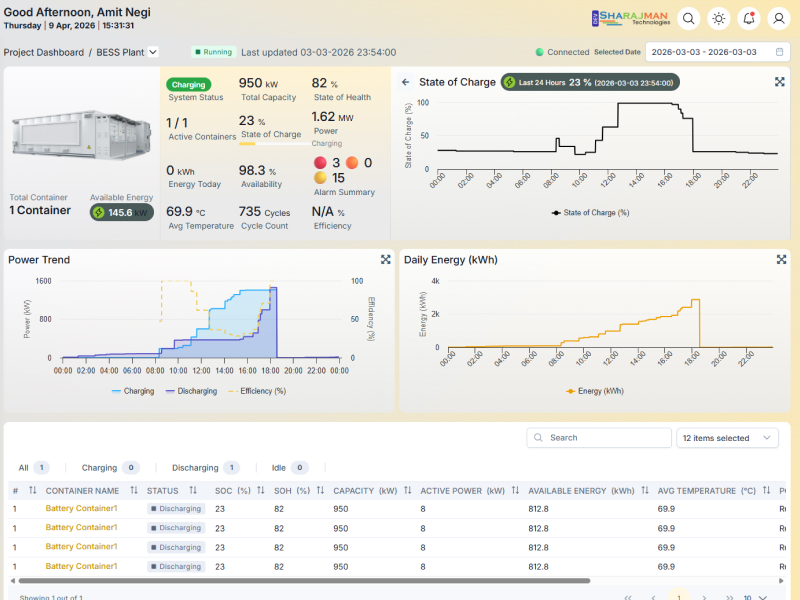The height and width of the screenshot is (600, 800).
Task: Select the Idle filter tab
Action: click(290, 467)
